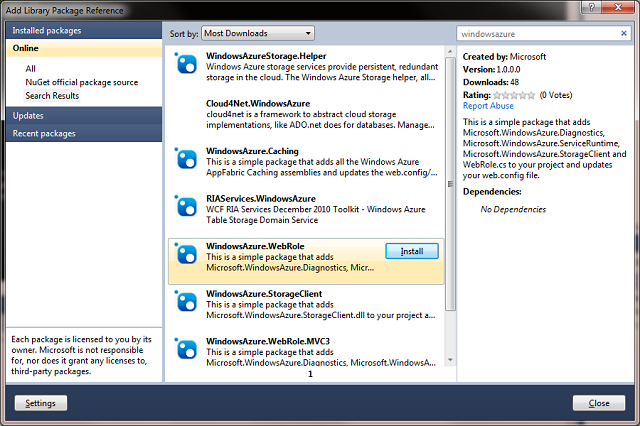
Task: Click the RIAServices.WindowsAzure package icon
Action: coord(186,206)
